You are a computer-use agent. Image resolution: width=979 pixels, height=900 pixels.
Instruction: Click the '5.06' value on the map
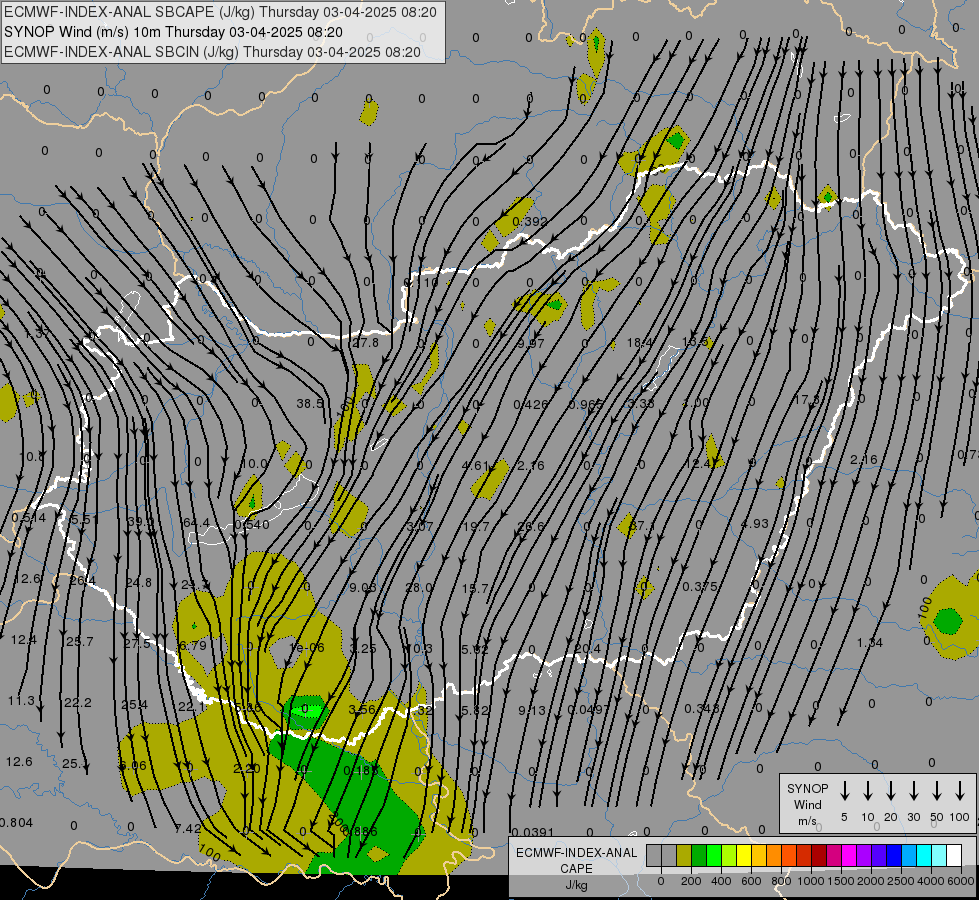click(133, 765)
